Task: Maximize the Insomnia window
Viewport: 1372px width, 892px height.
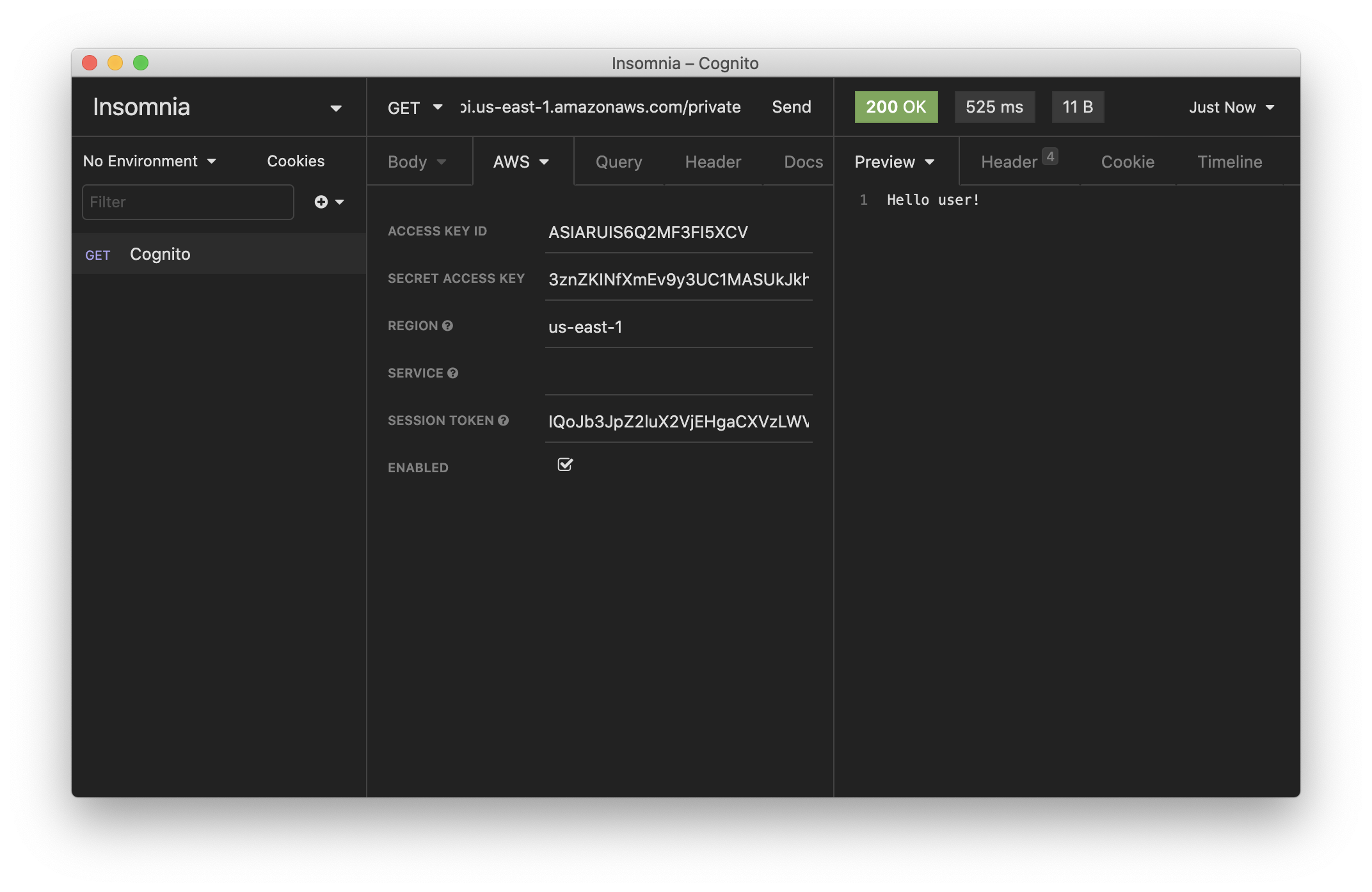Action: coord(141,63)
